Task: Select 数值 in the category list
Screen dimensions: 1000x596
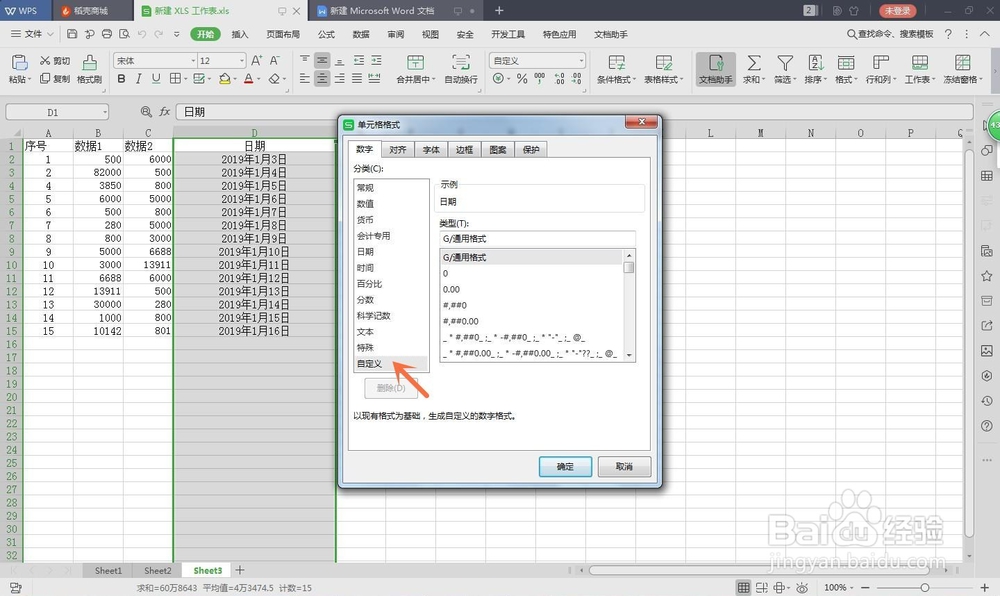Action: (x=392, y=203)
